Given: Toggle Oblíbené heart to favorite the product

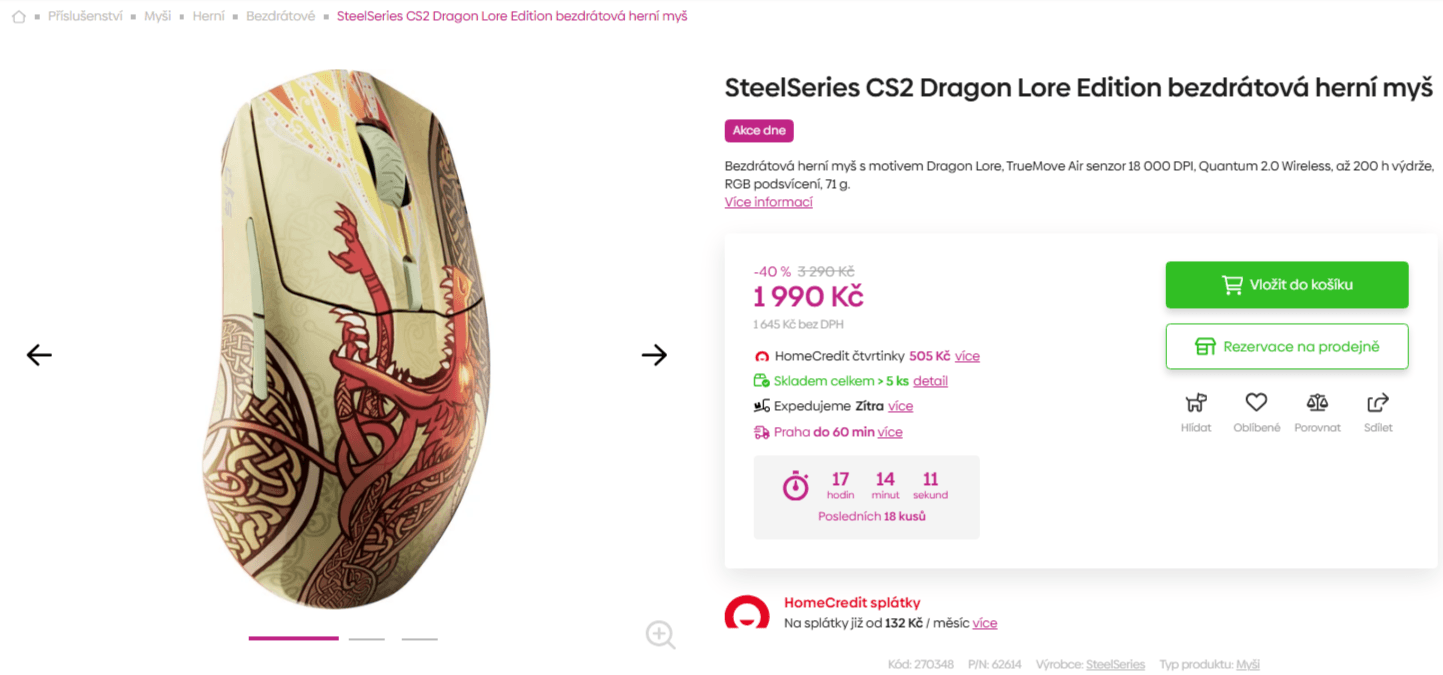Looking at the screenshot, I should pos(1256,402).
